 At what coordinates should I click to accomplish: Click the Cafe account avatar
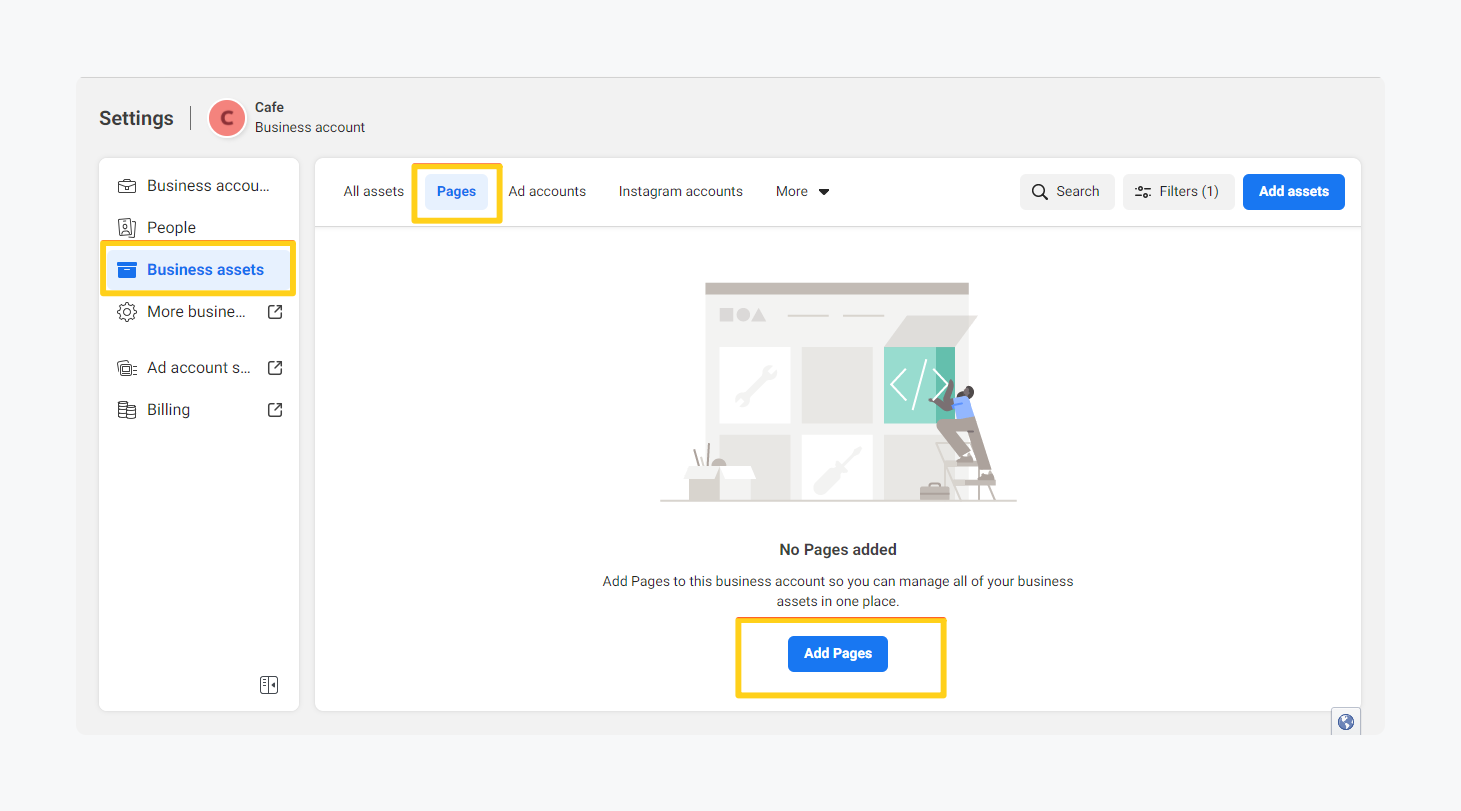227,118
